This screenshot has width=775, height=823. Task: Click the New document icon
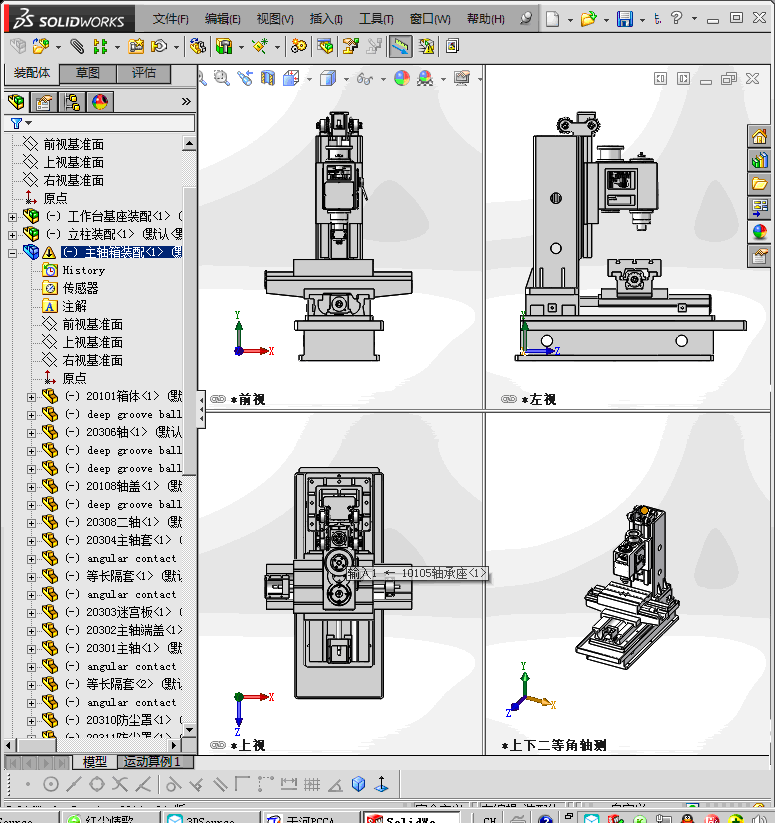(552, 19)
